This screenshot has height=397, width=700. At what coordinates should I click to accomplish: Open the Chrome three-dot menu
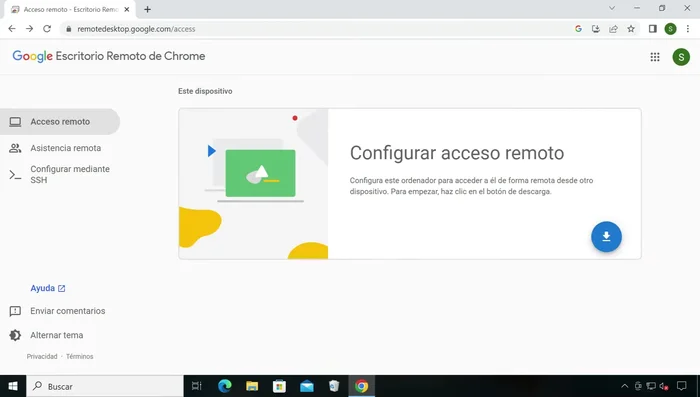click(688, 29)
